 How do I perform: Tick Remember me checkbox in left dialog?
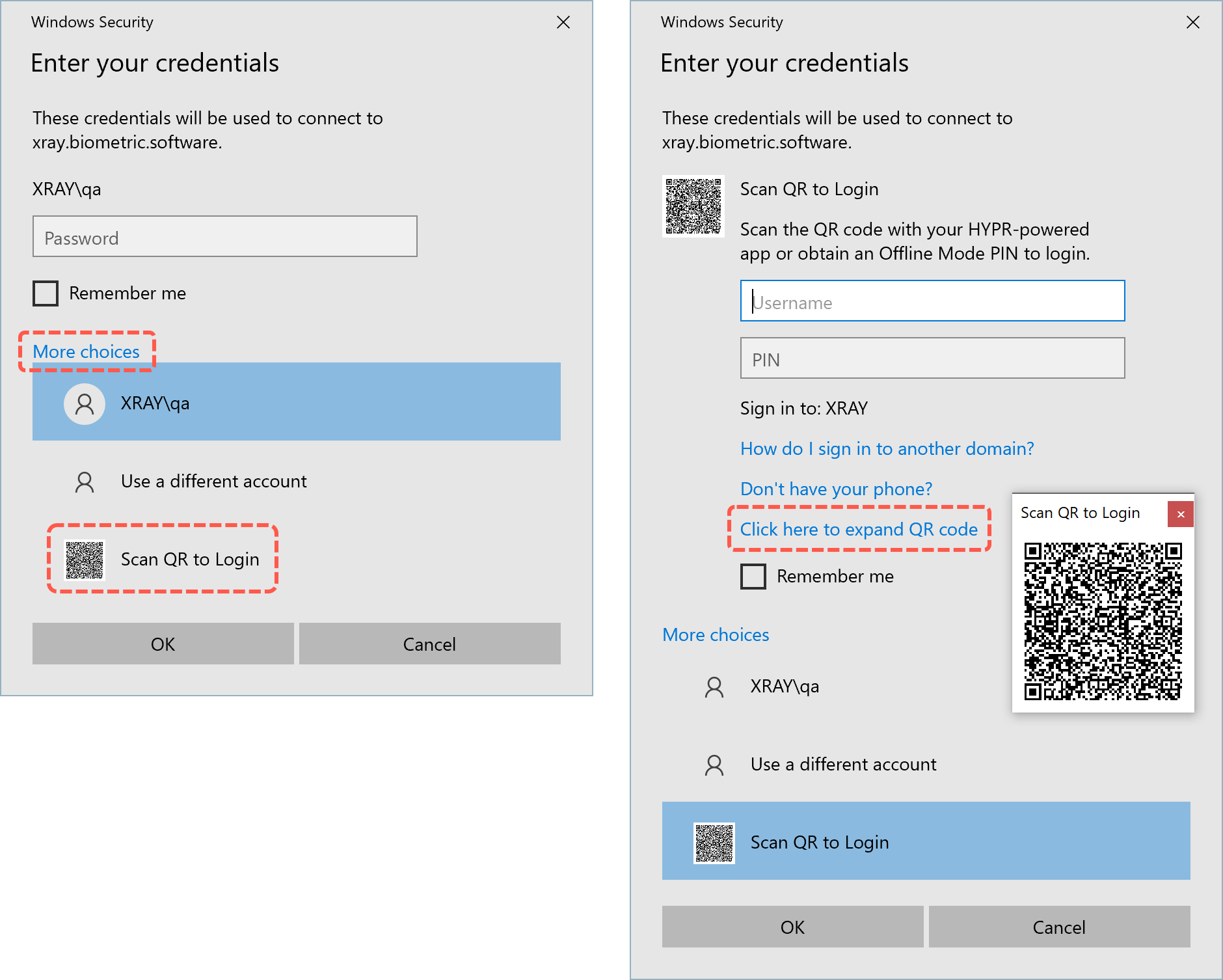pyautogui.click(x=46, y=293)
